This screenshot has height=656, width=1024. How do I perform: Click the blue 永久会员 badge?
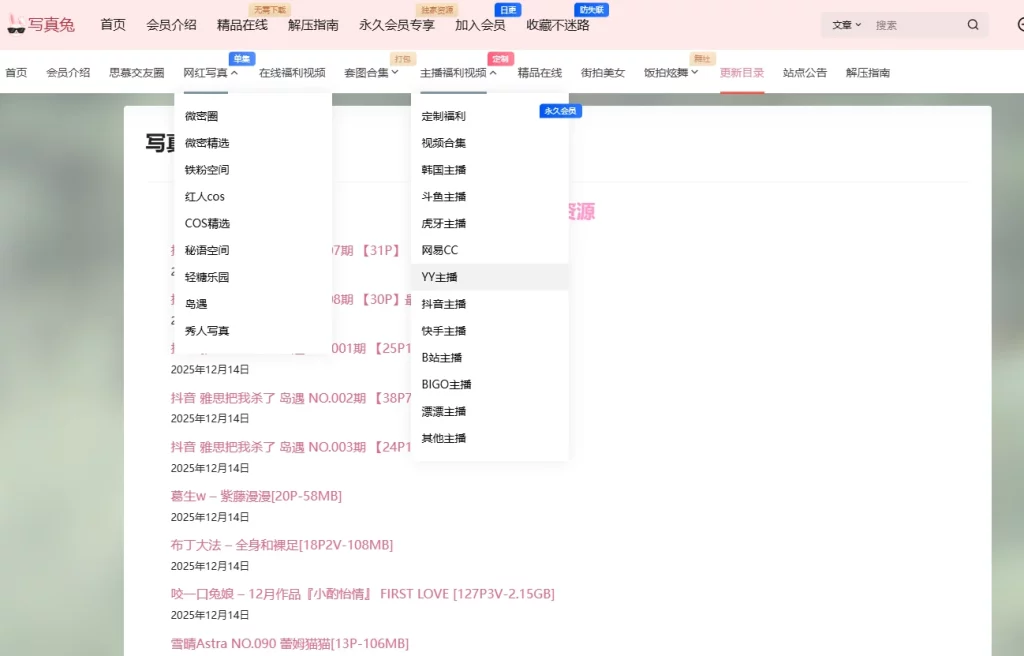coord(560,111)
